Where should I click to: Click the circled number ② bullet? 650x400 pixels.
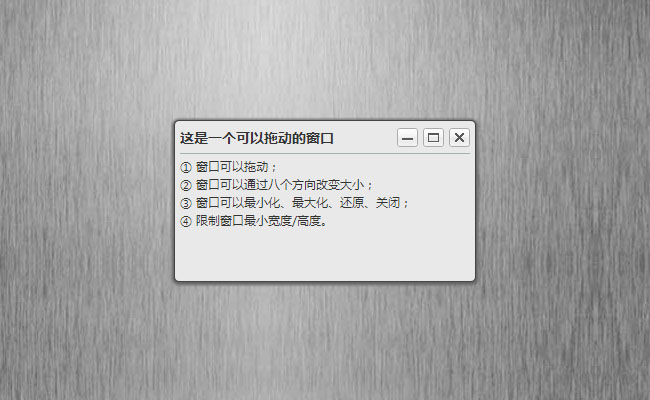point(186,185)
